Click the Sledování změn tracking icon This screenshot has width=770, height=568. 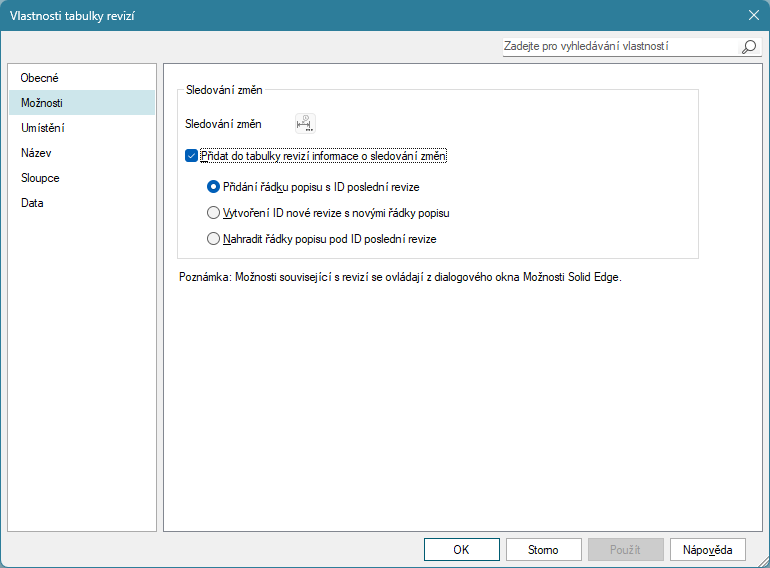[305, 124]
